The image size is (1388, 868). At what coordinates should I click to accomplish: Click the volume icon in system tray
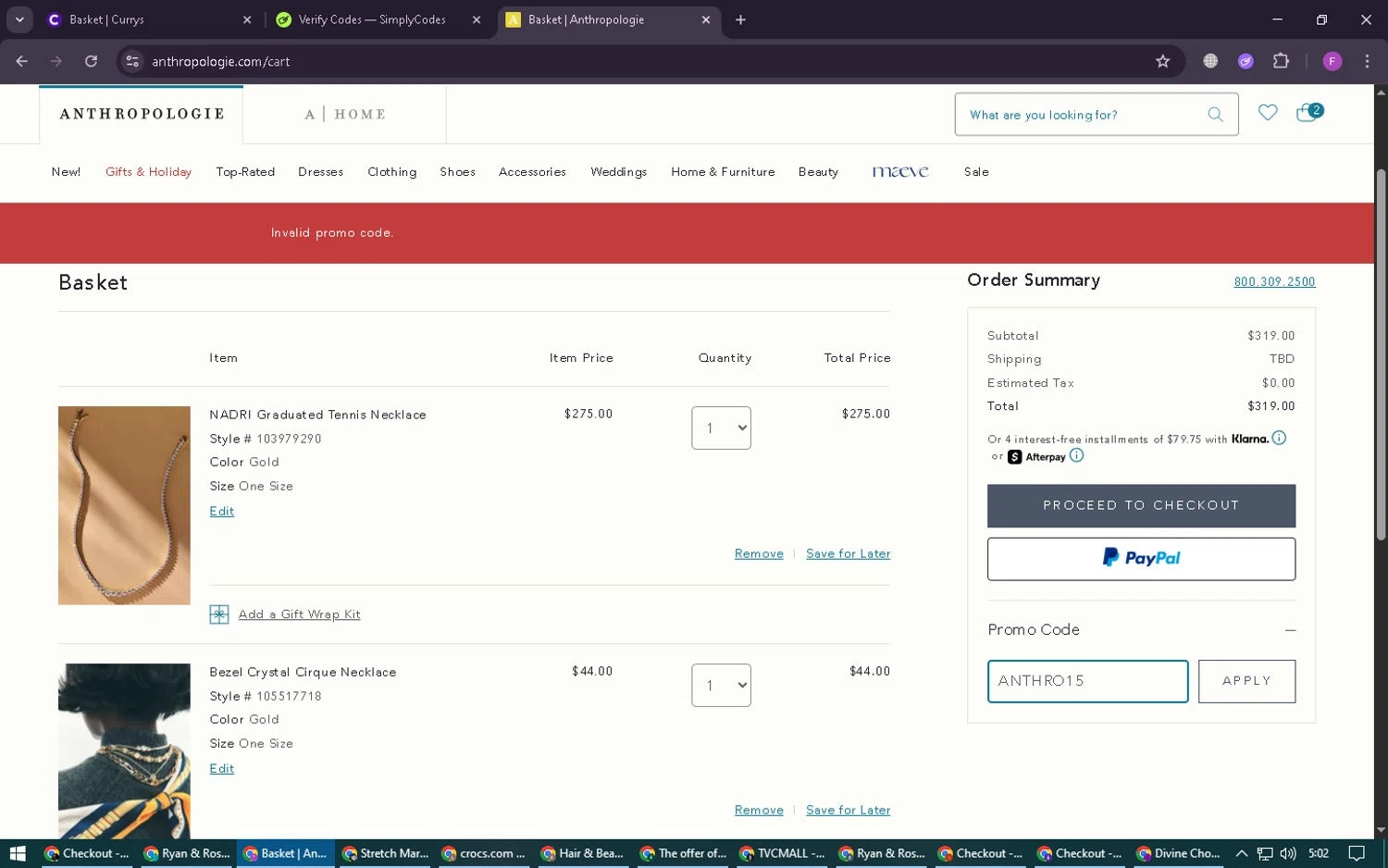(x=1288, y=853)
